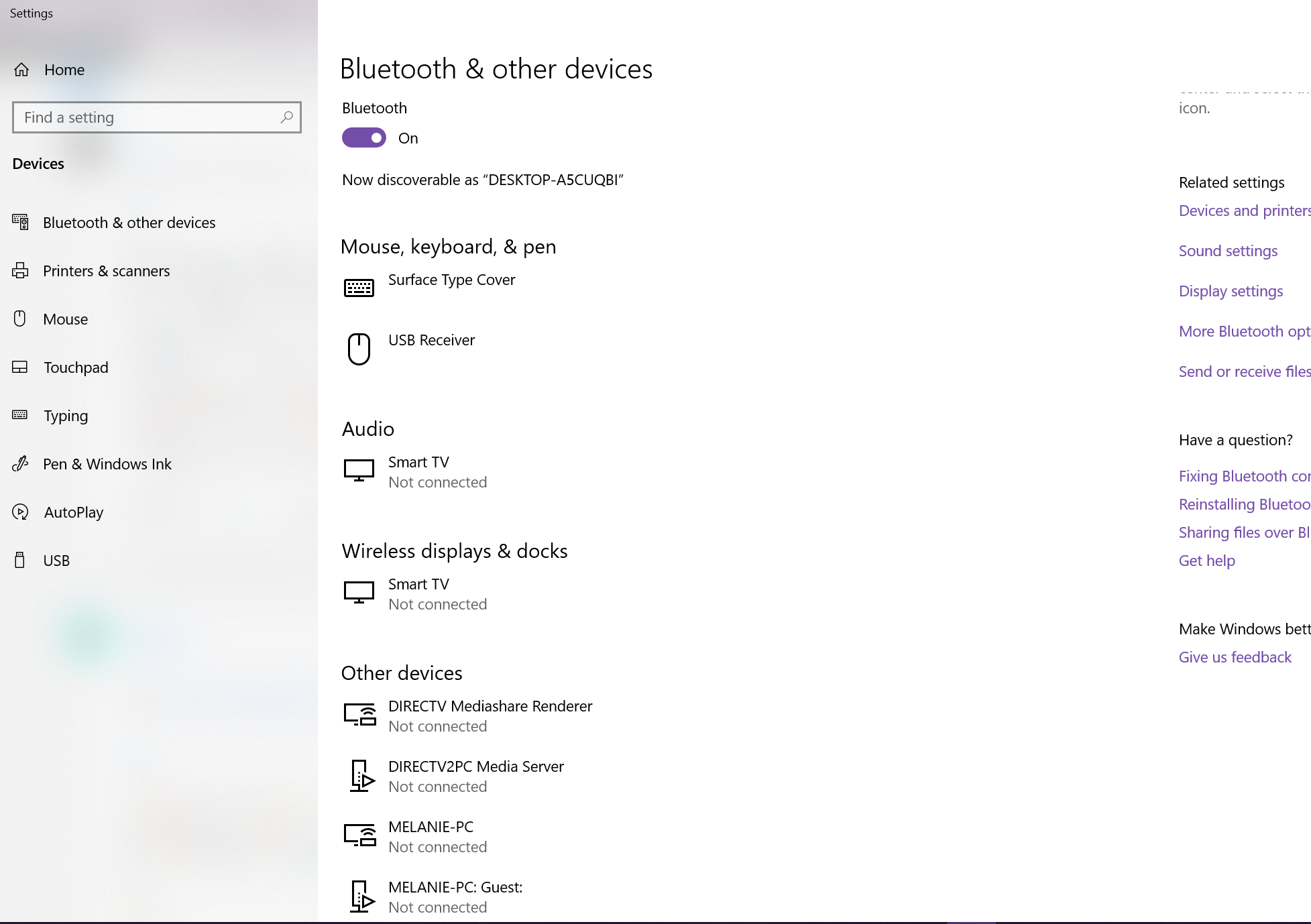The width and height of the screenshot is (1311, 924).
Task: Select the Surface Type Cover keyboard icon
Action: point(359,288)
